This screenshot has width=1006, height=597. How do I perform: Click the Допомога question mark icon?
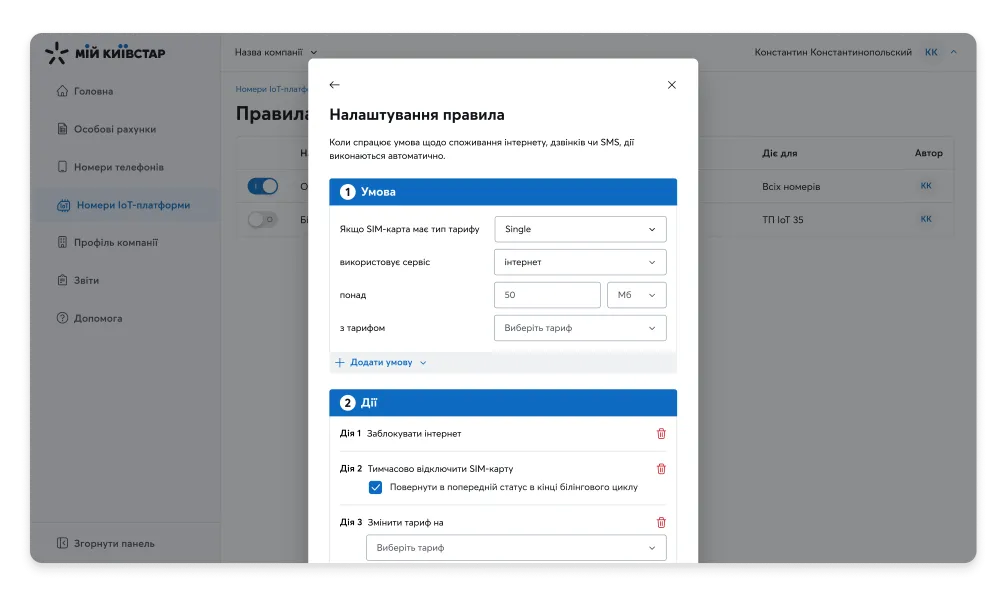(x=62, y=317)
